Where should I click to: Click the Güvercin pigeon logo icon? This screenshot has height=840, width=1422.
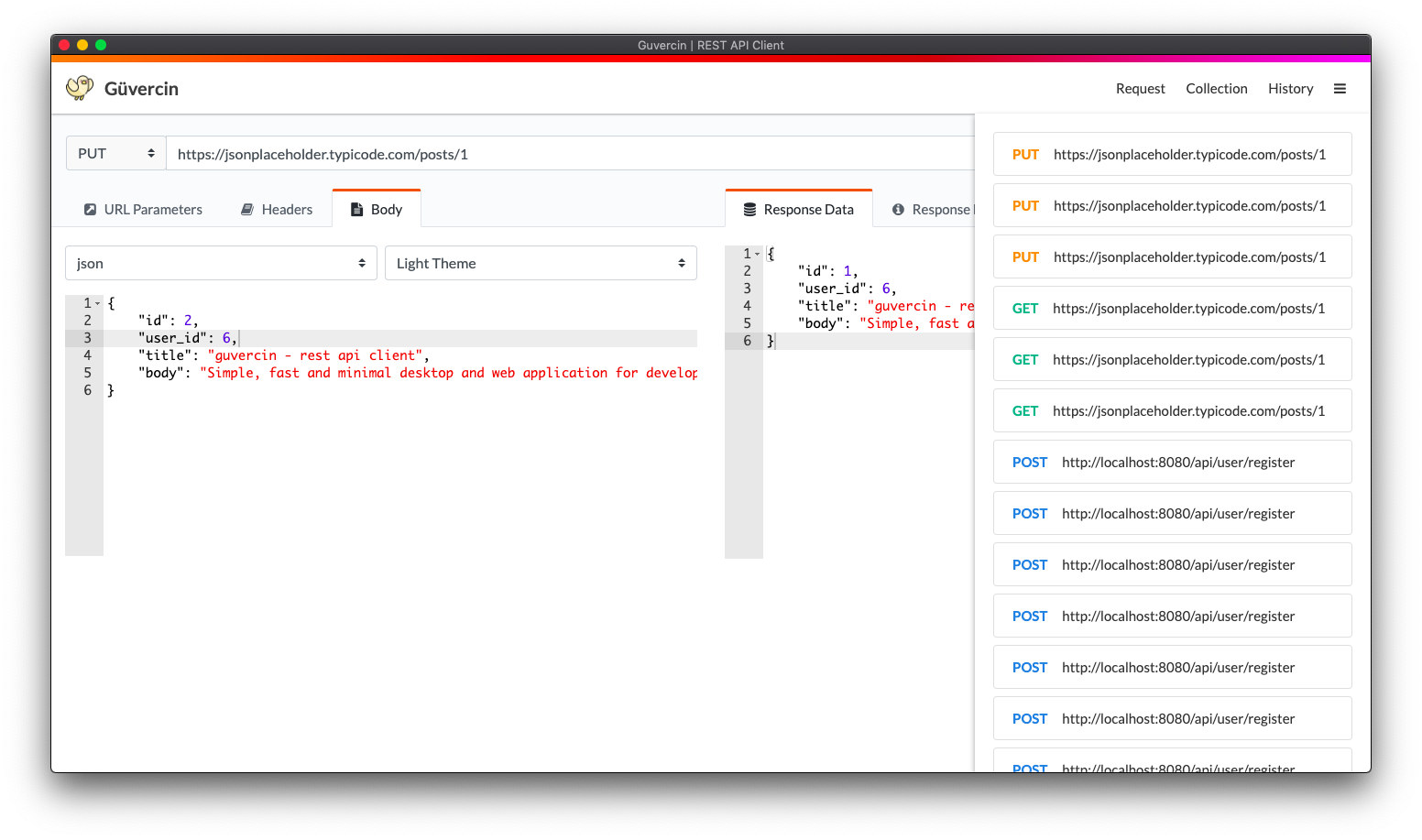tap(80, 88)
